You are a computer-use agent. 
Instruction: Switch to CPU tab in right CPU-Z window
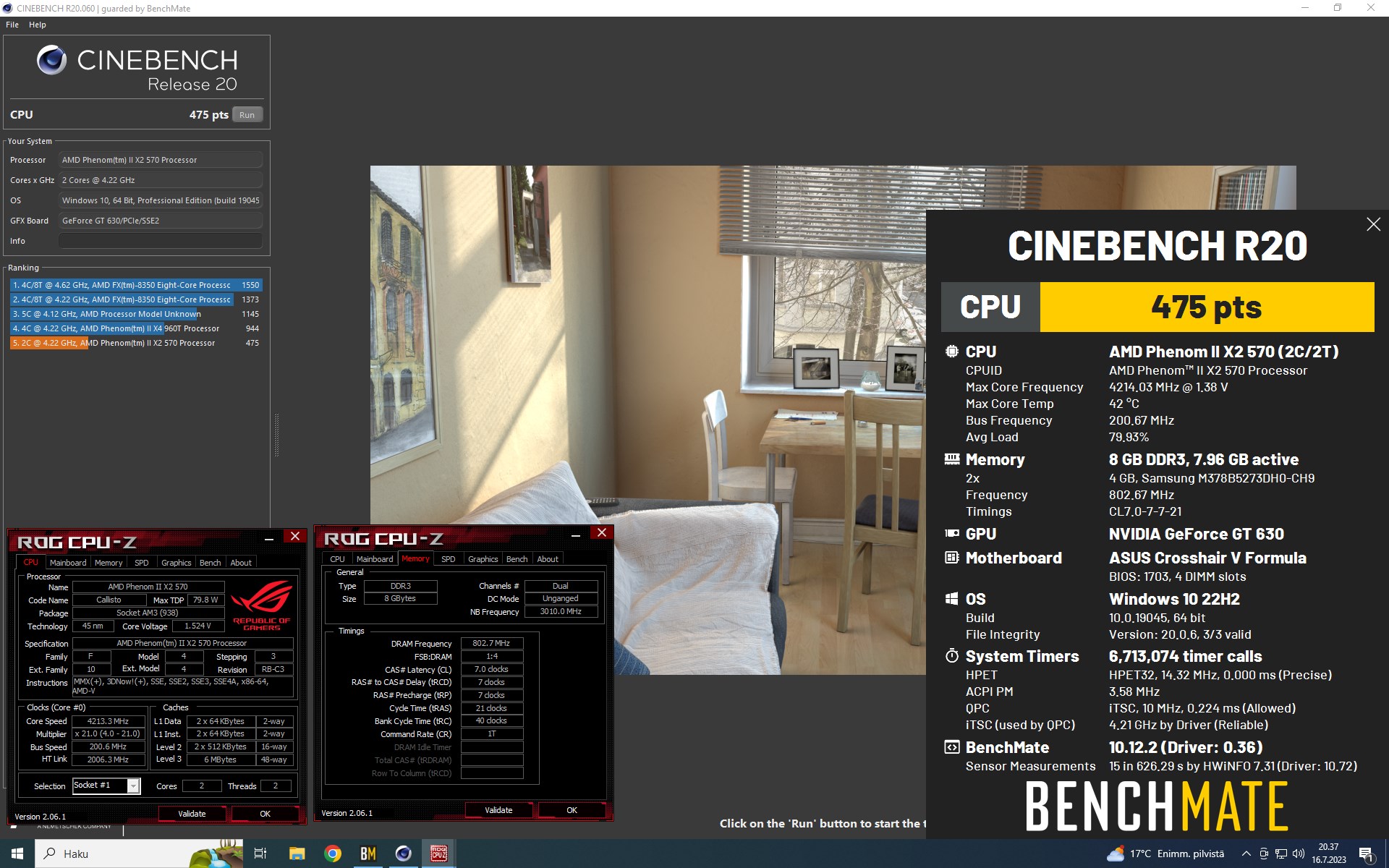[x=337, y=559]
